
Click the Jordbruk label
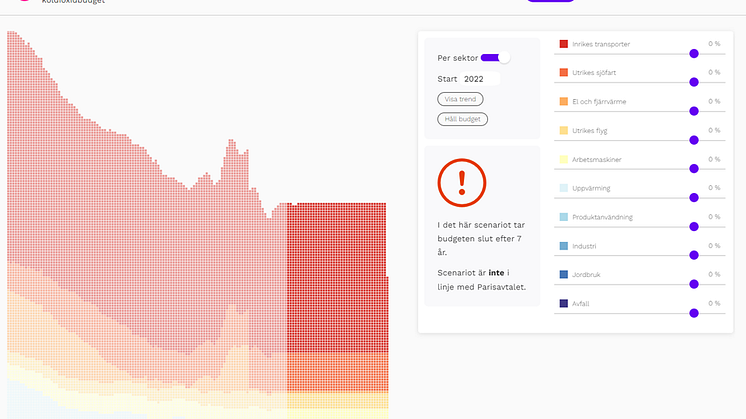point(586,275)
